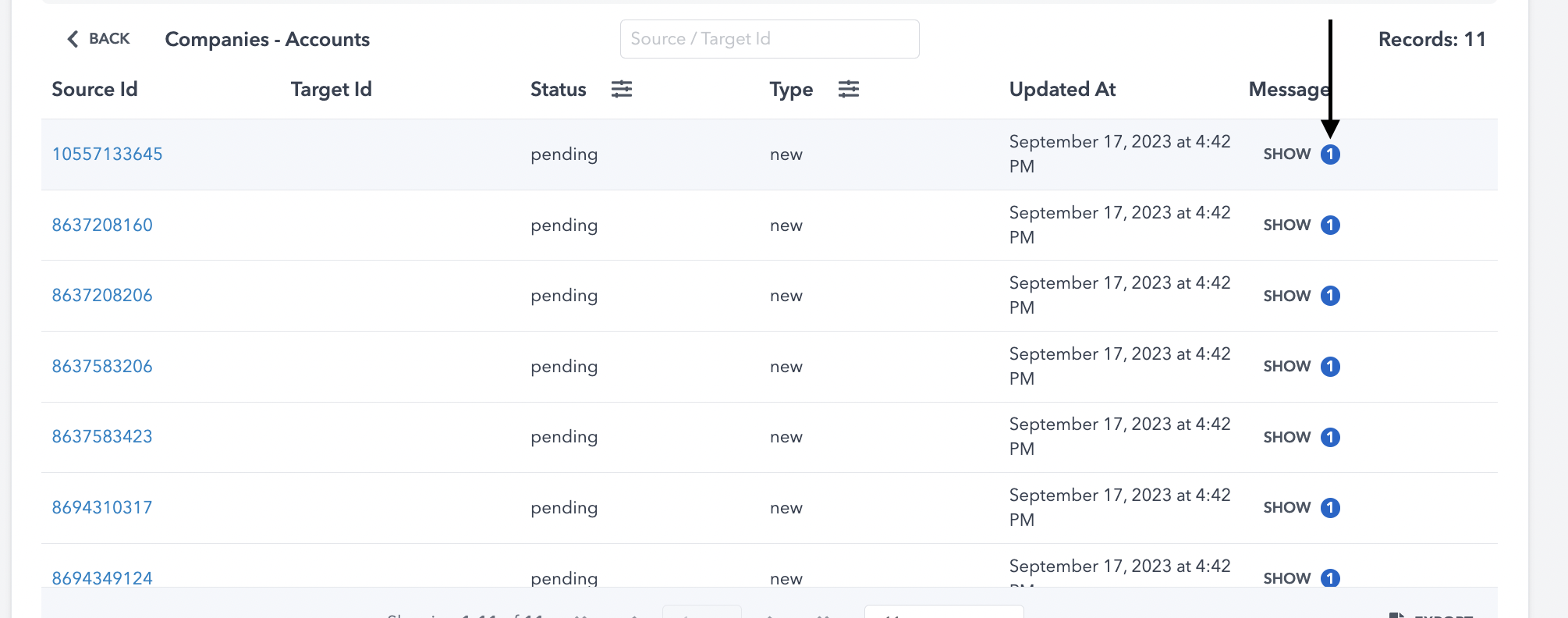Click message count badge for 8637583423
Viewport: 1568px width, 618px height.
coord(1330,437)
